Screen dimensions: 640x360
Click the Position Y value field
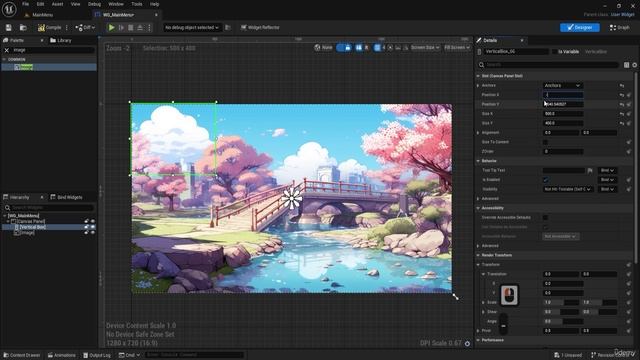(x=562, y=104)
